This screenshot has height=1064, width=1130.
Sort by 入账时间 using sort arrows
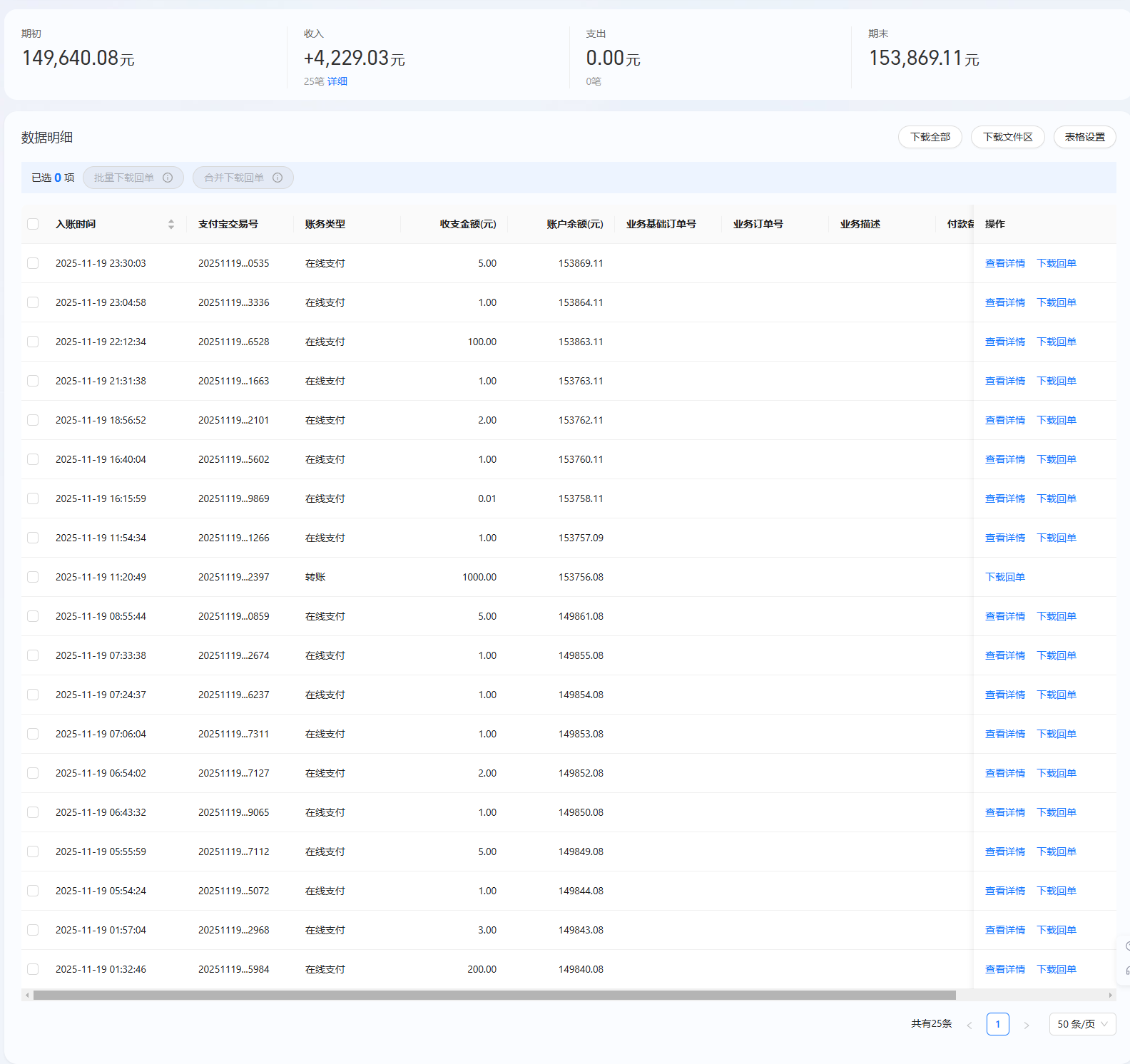click(x=171, y=224)
